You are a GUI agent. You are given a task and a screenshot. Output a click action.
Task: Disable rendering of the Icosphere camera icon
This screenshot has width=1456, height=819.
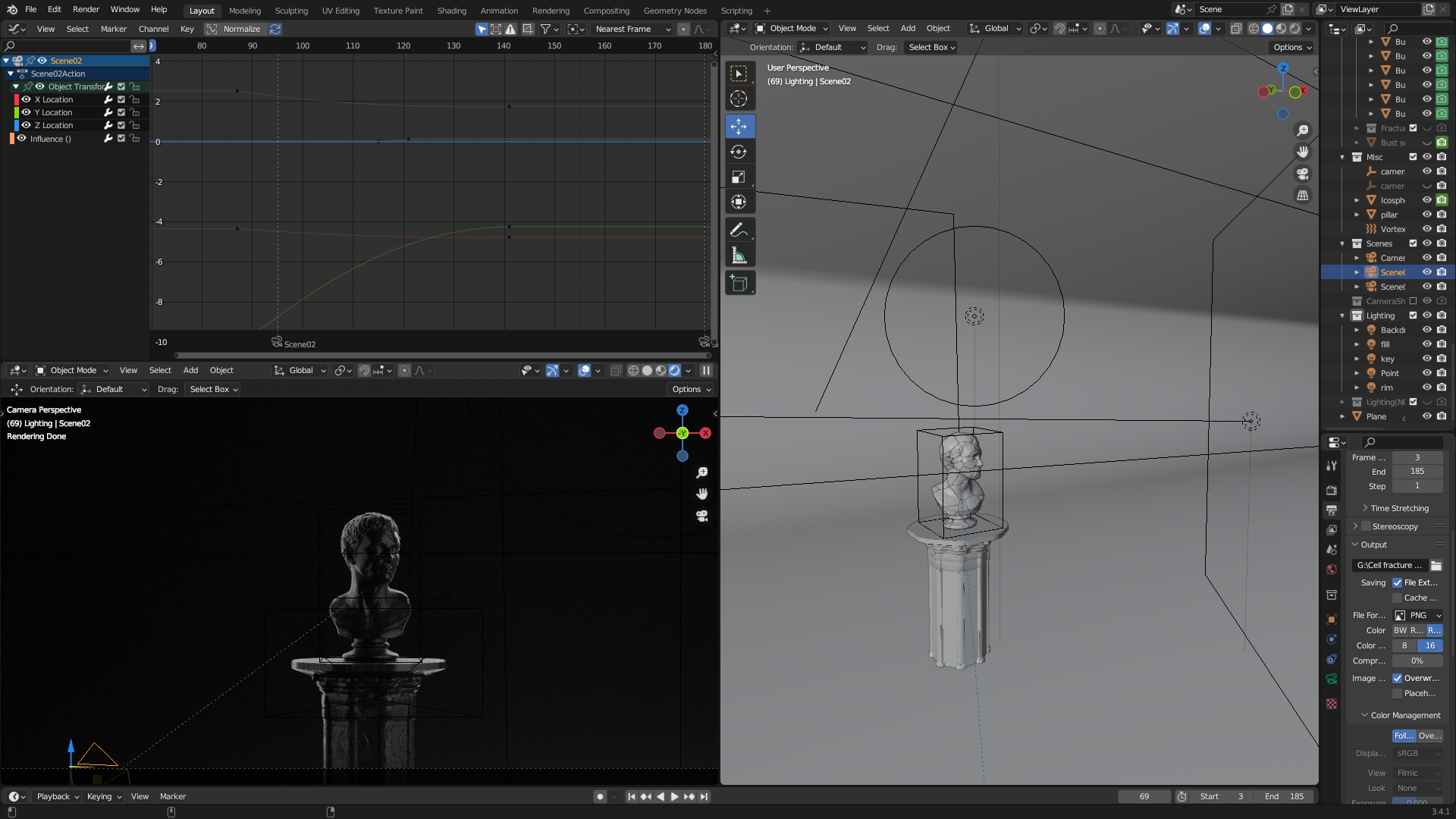[1442, 199]
